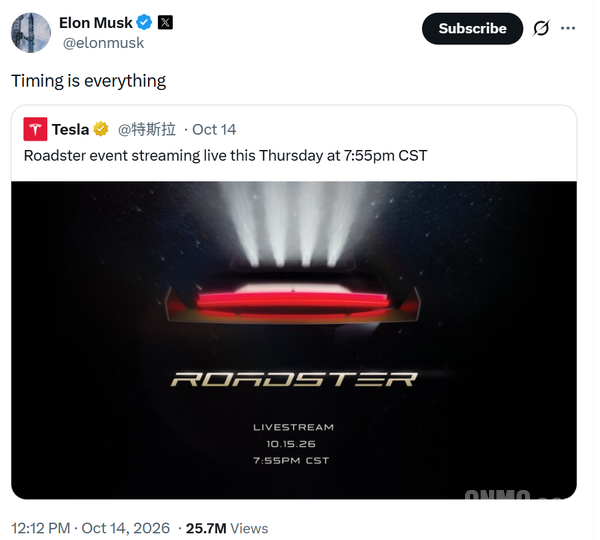Click the Timing is everything post text

pos(89,81)
